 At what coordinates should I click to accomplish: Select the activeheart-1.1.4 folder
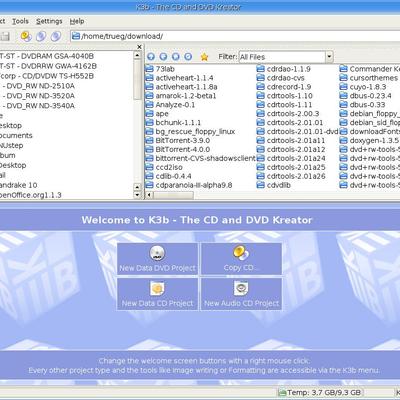(179, 78)
